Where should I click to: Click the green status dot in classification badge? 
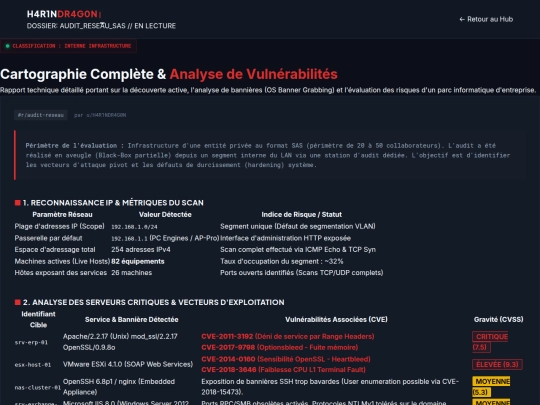(8, 46)
